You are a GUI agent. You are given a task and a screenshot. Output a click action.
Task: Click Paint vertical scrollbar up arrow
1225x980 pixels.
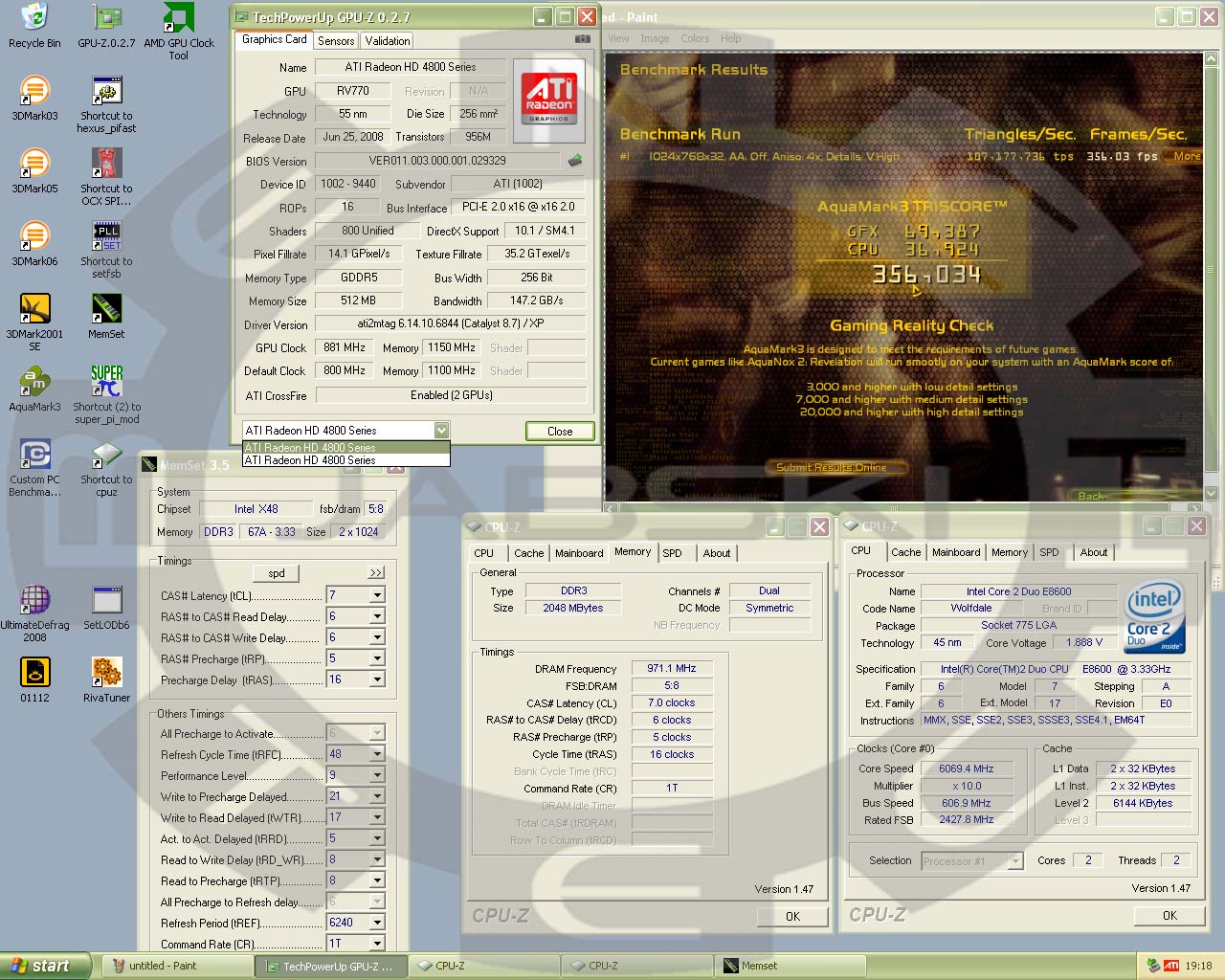pyautogui.click(x=1211, y=59)
